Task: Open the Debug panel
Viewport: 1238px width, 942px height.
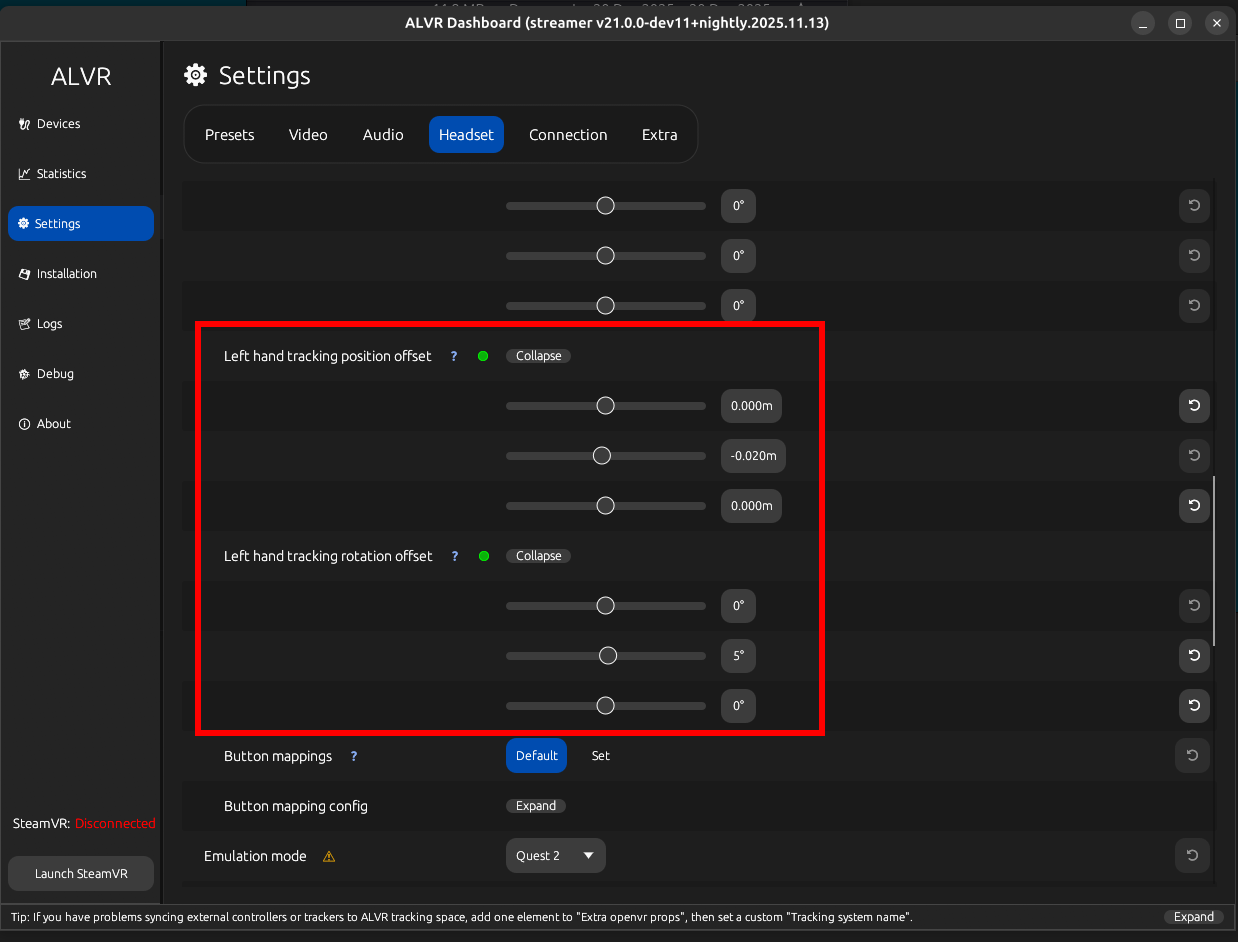Action: tap(53, 373)
